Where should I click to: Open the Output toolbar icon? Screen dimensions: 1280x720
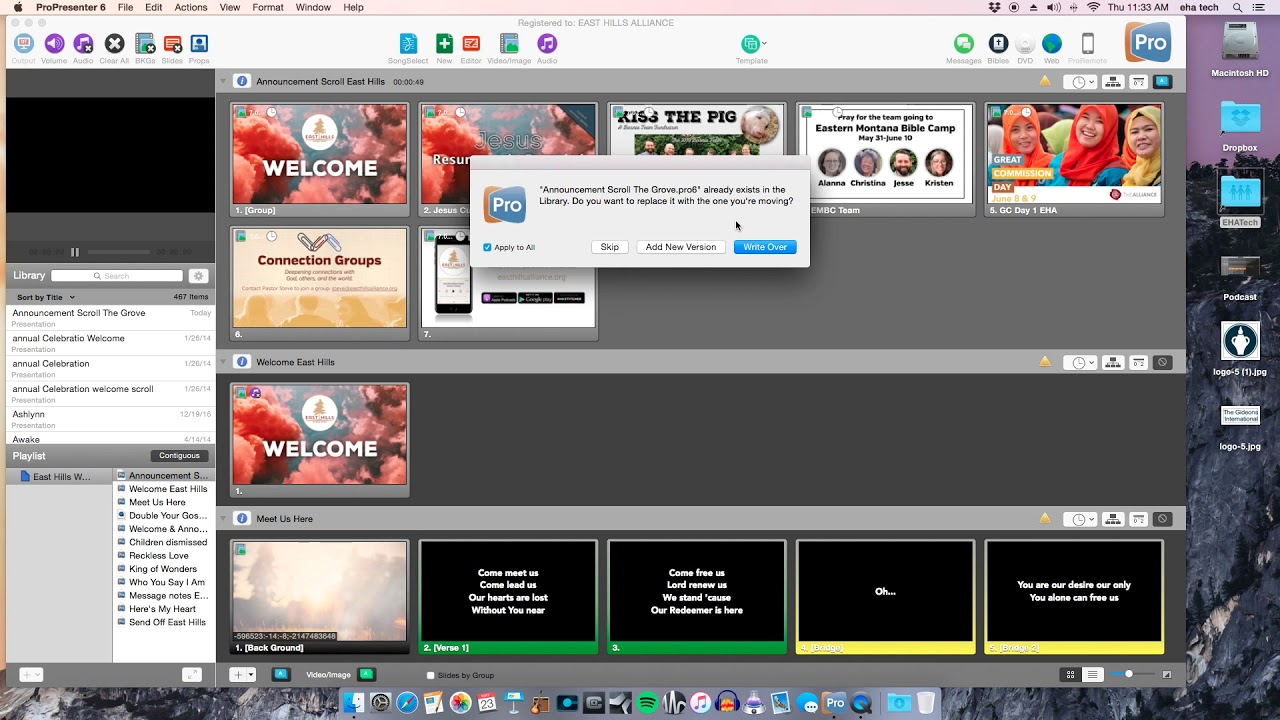pyautogui.click(x=24, y=44)
